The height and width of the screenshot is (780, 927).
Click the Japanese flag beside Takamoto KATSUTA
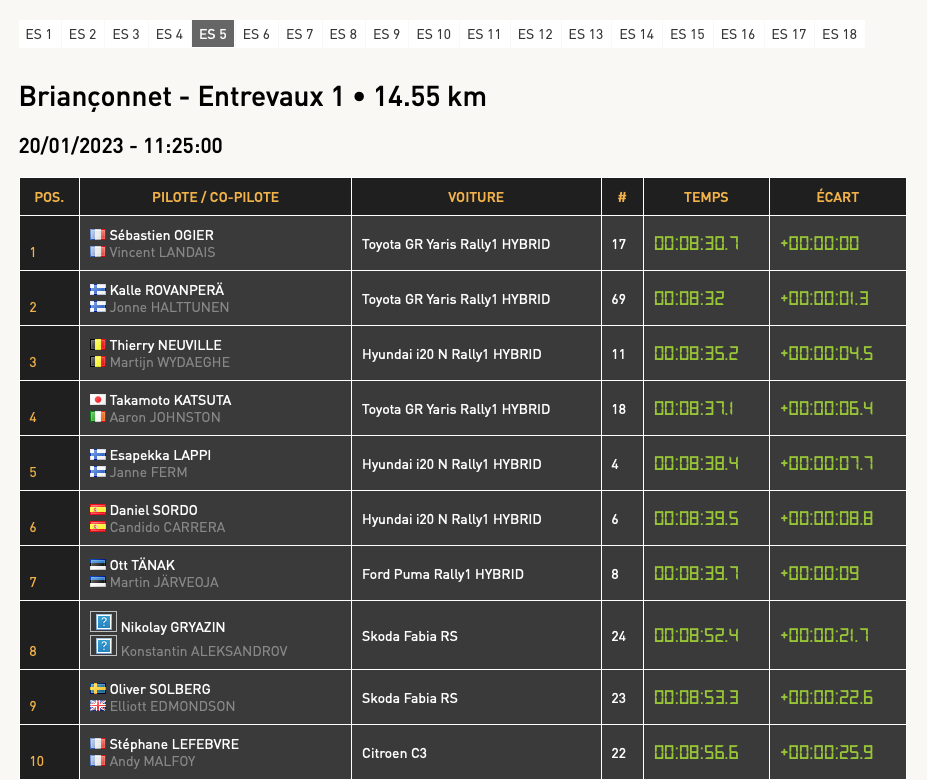click(98, 400)
